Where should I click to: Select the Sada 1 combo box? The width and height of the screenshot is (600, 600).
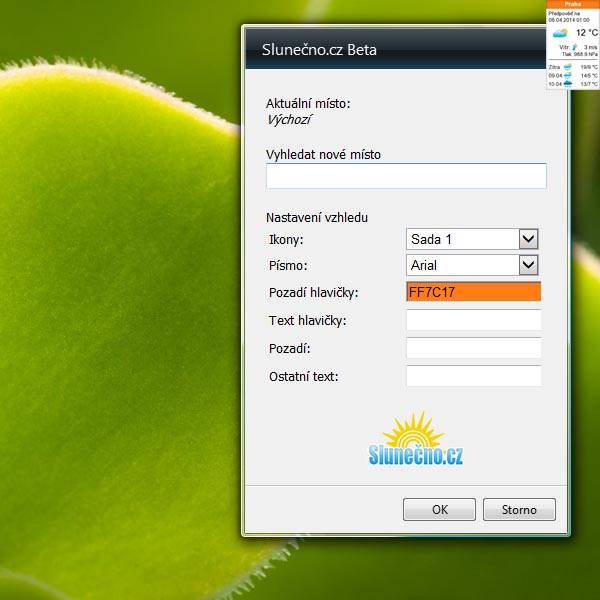tap(463, 239)
